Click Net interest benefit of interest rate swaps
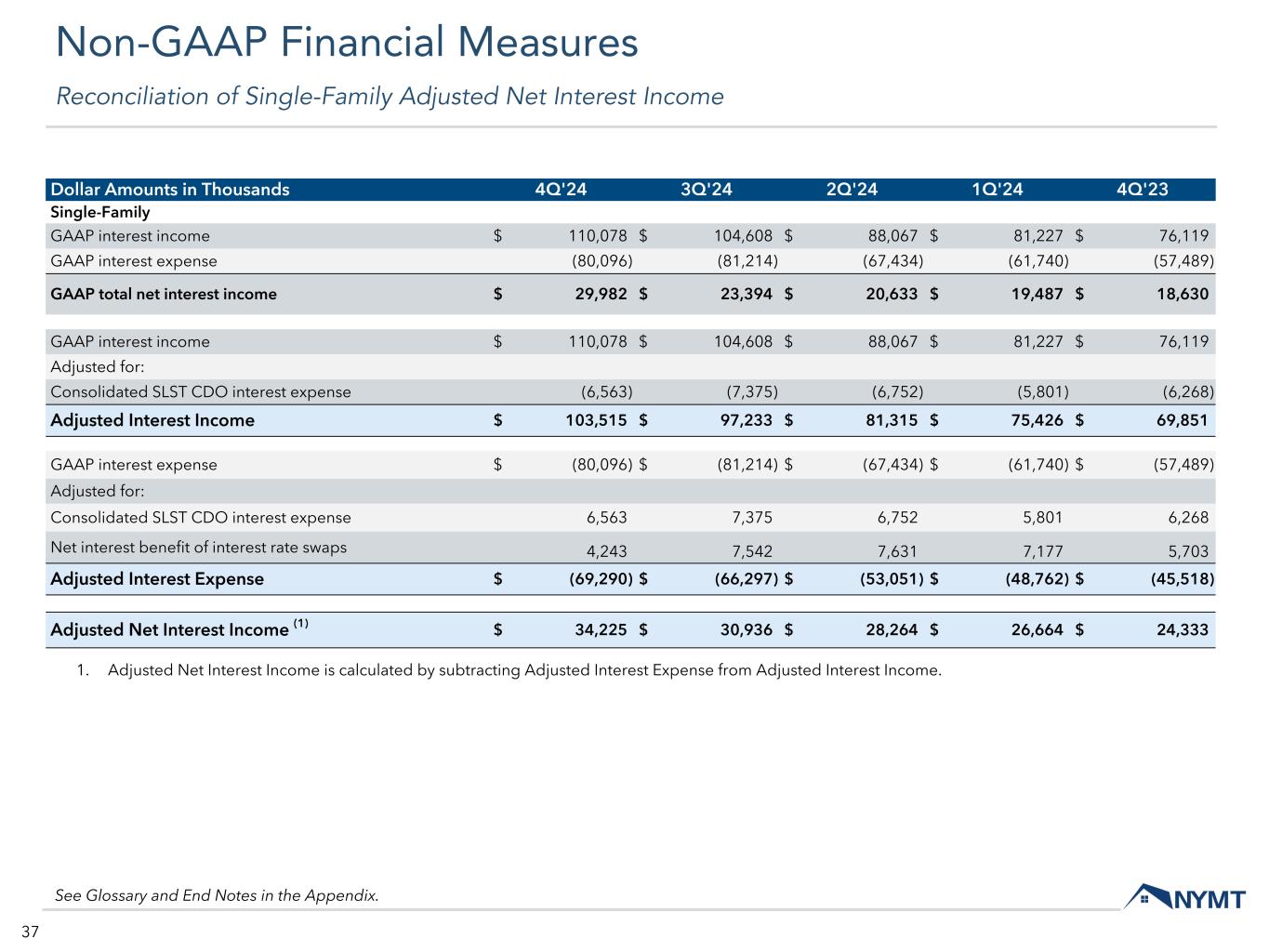Image resolution: width=1269 pixels, height=952 pixels. coord(198,547)
